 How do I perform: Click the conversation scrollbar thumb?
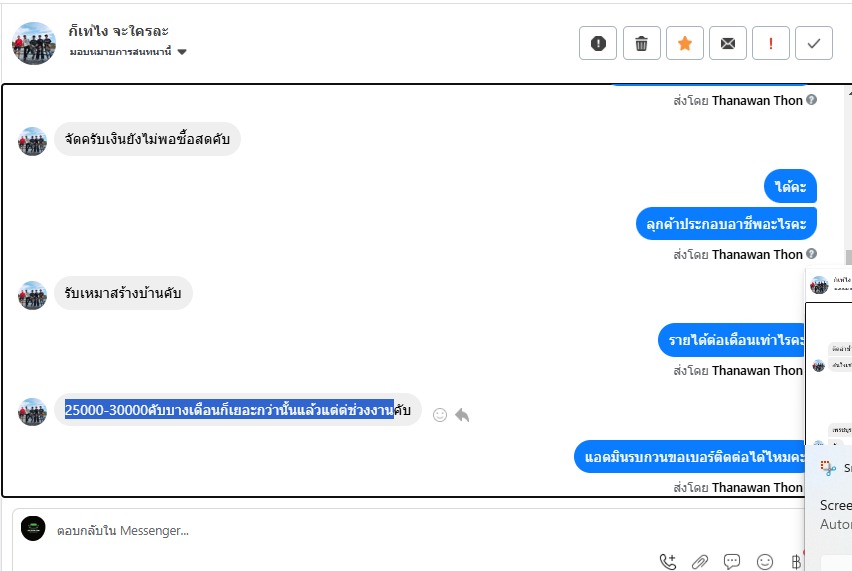click(848, 256)
